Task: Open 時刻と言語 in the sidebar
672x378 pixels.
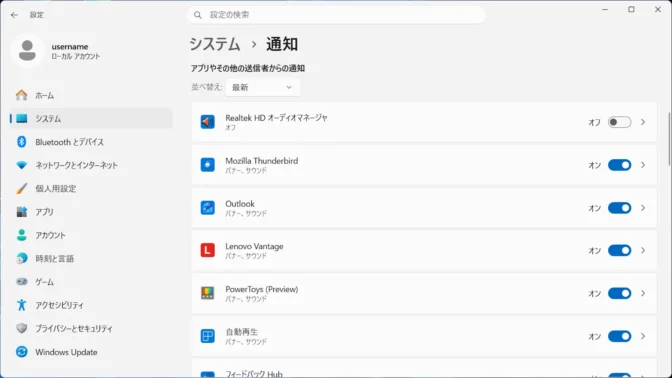Action: [x=91, y=258]
